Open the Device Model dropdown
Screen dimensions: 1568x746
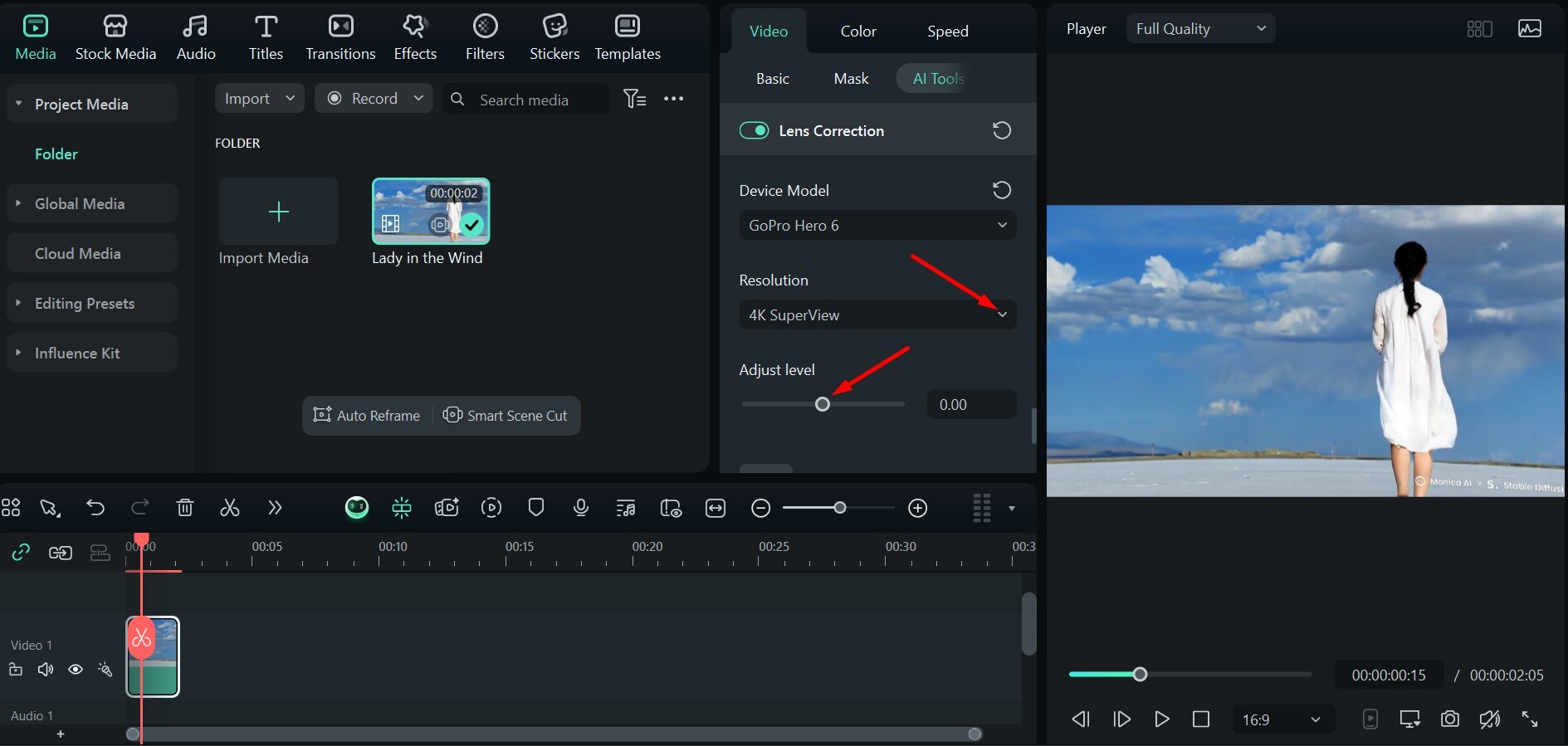[x=877, y=225]
